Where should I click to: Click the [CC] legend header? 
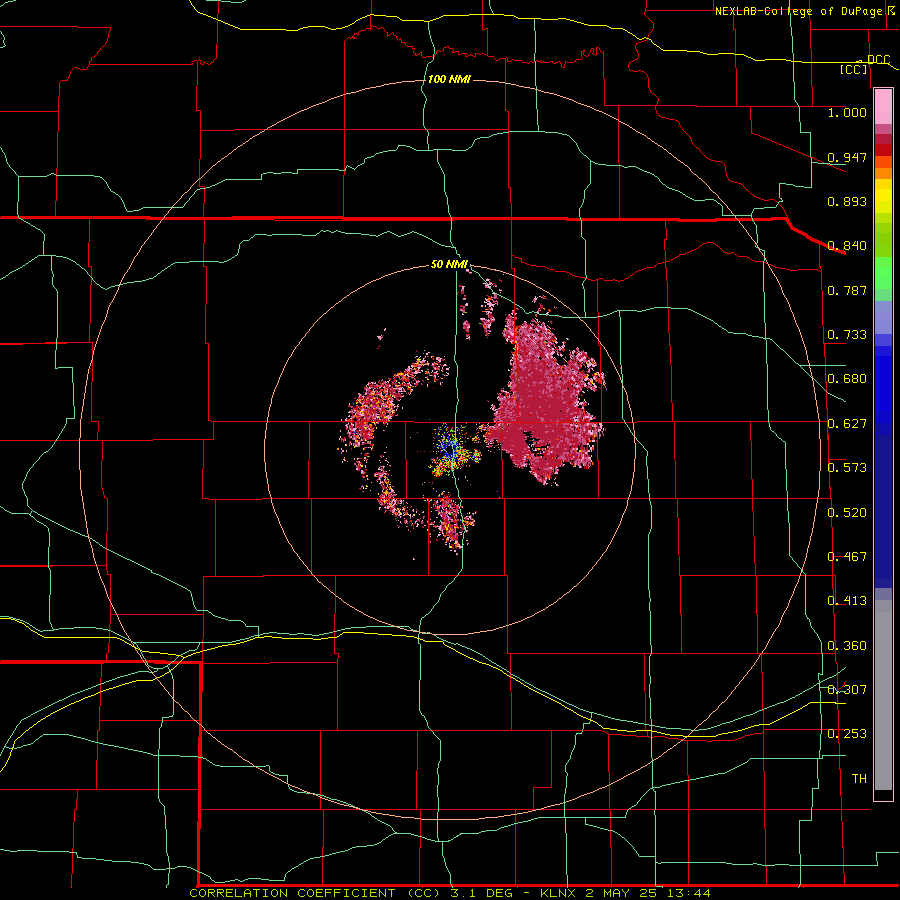coord(854,69)
